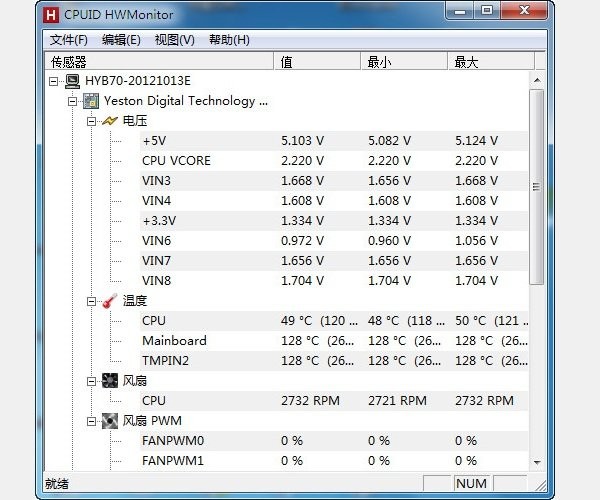Click the scrollbar down arrow
600x500 pixels.
pyautogui.click(x=537, y=463)
